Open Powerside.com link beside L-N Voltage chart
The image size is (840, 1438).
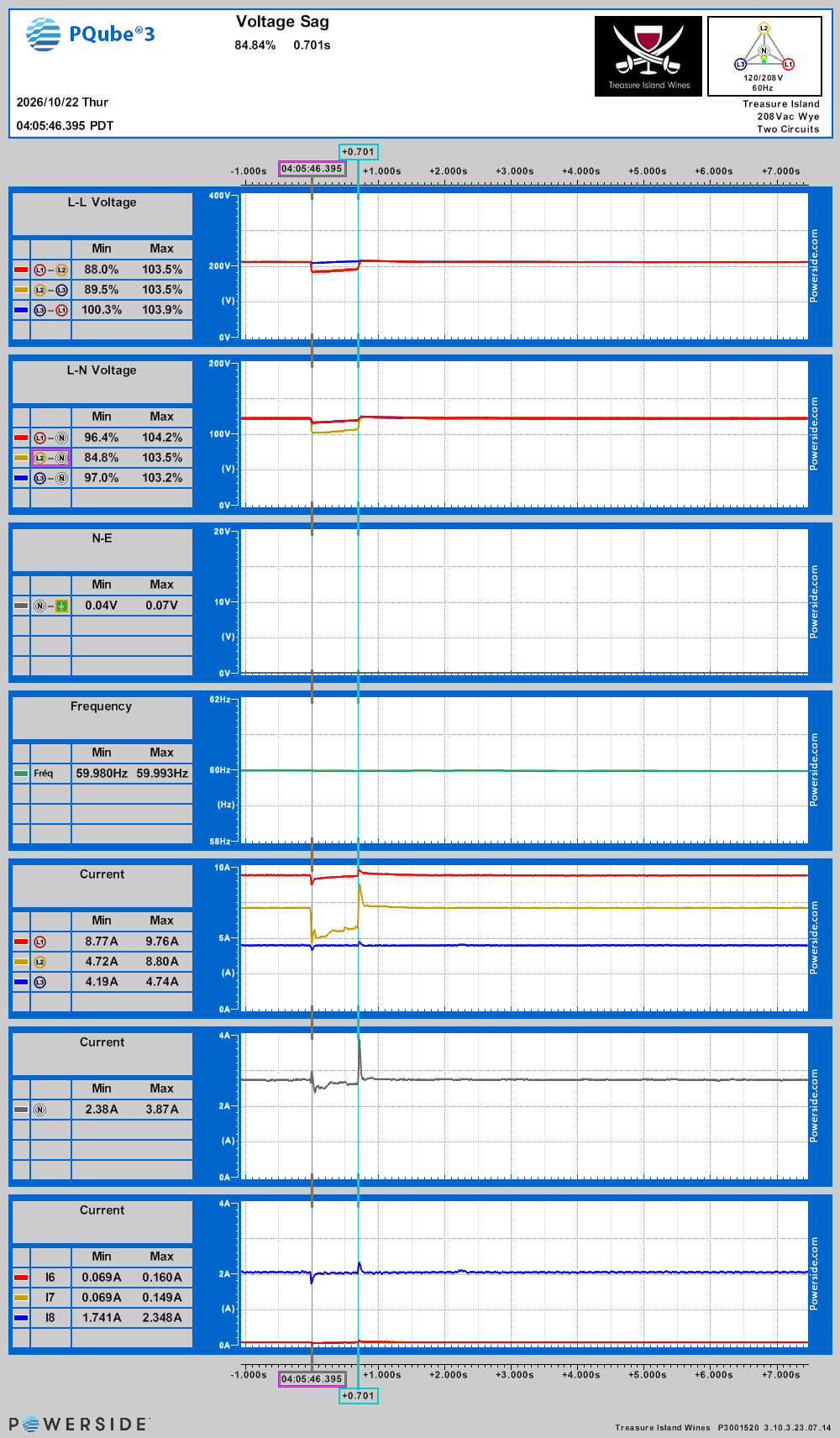click(x=814, y=433)
